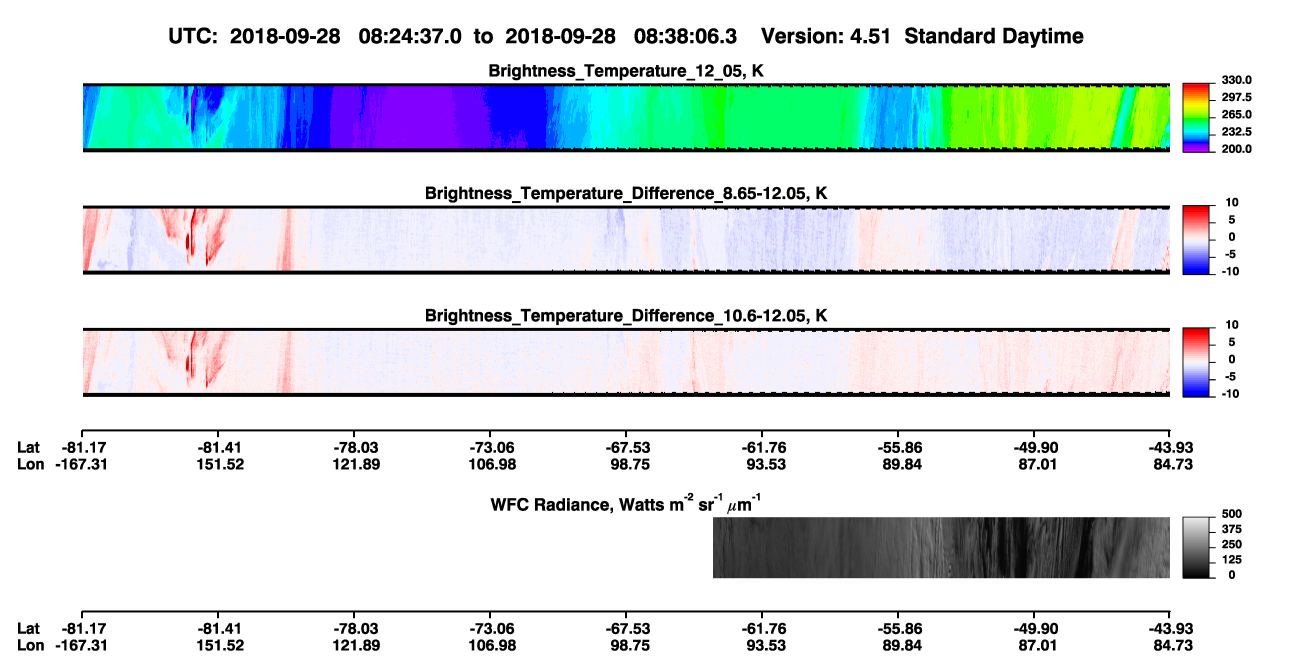The image size is (1300, 667).
Task: Click latitude '-43.93' under the WFC Radiance plot
Action: pyautogui.click(x=1169, y=629)
